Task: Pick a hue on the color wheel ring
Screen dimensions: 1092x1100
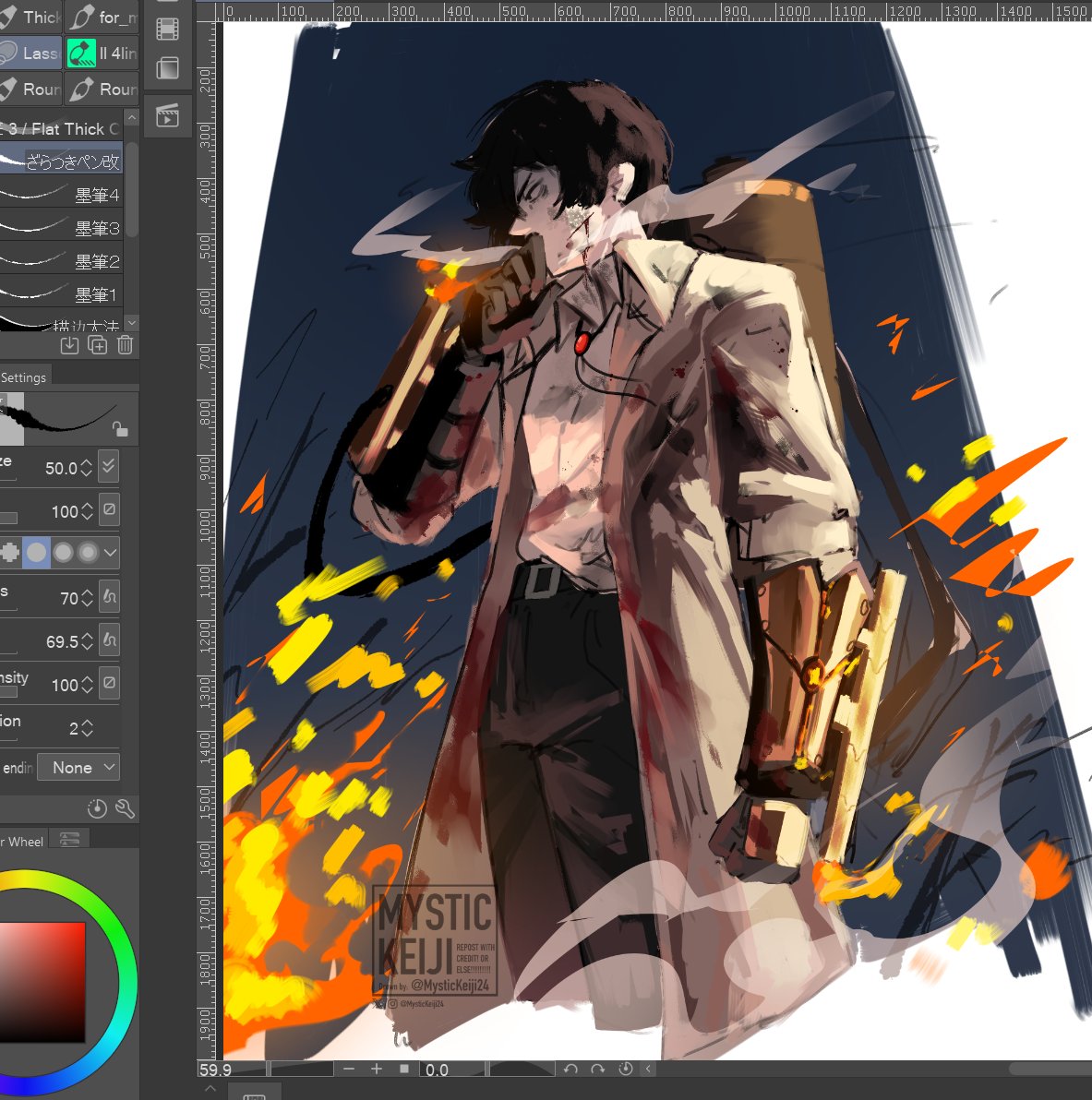Action: coord(126,982)
